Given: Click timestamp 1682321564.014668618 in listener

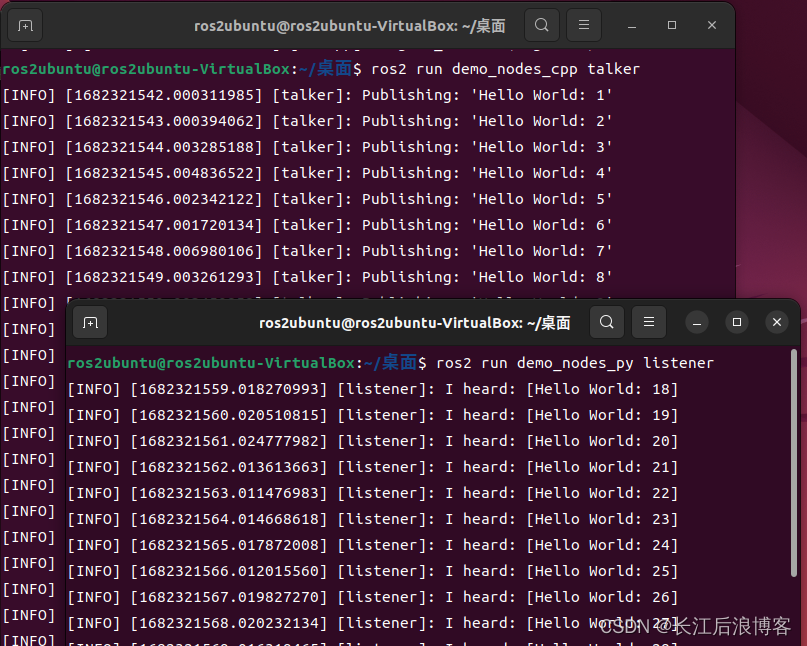Looking at the screenshot, I should point(229,519).
